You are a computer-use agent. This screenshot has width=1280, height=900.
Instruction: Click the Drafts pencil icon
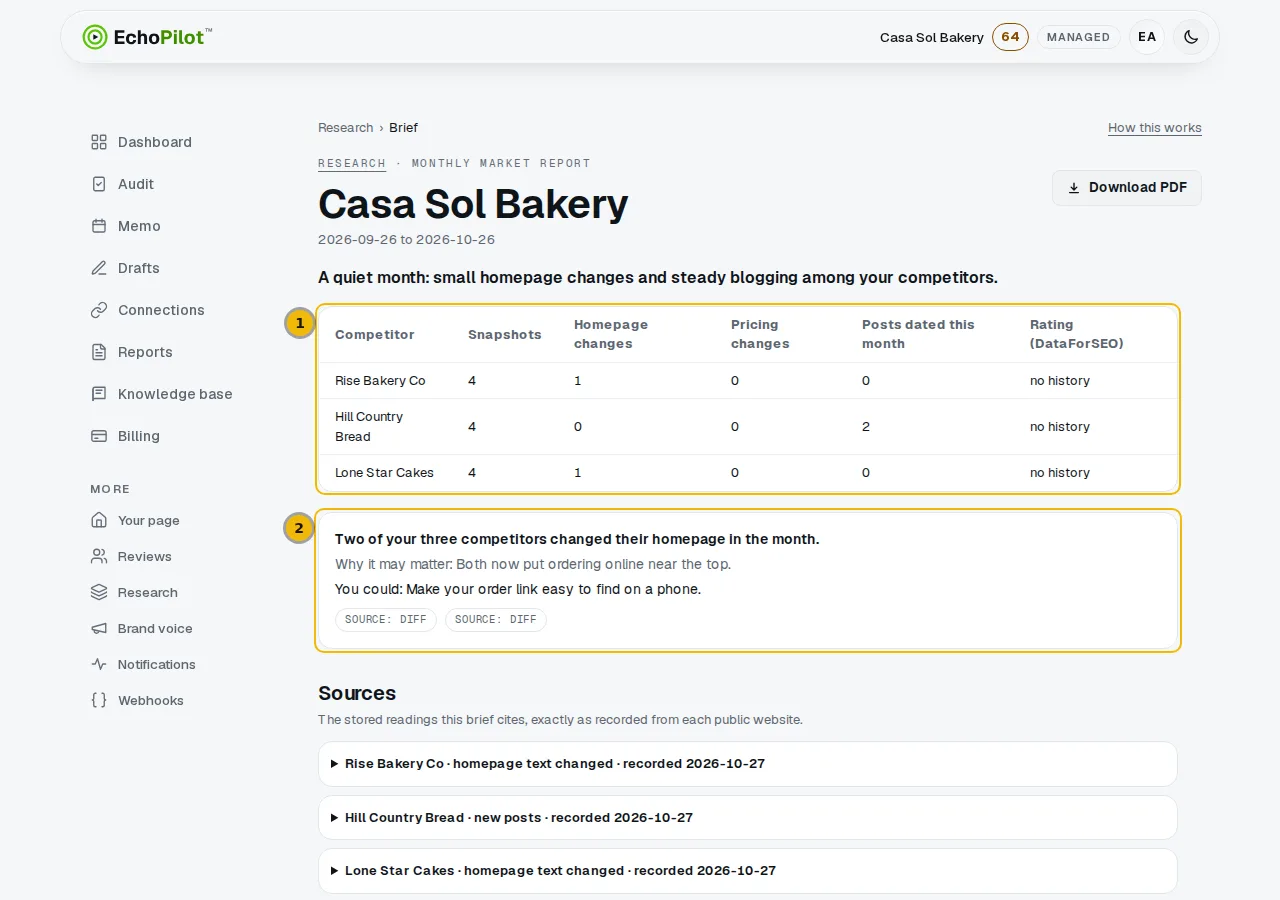tap(99, 268)
